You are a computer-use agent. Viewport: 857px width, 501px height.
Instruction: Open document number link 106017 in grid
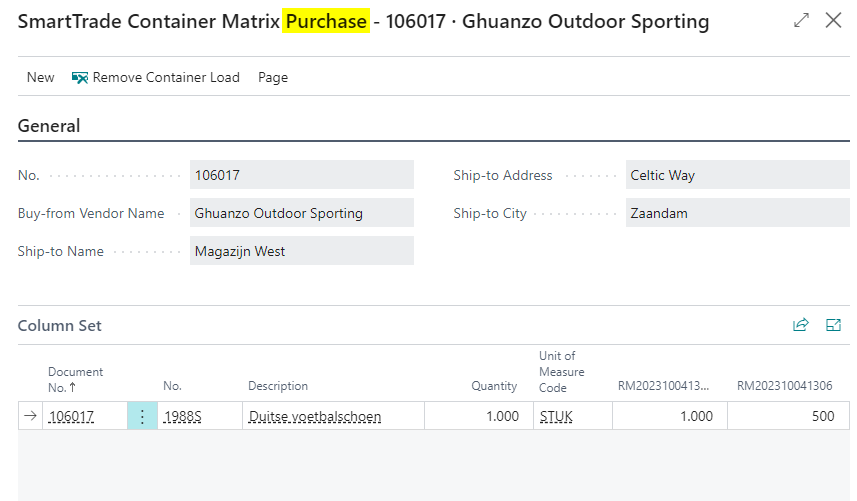pyautogui.click(x=71, y=416)
